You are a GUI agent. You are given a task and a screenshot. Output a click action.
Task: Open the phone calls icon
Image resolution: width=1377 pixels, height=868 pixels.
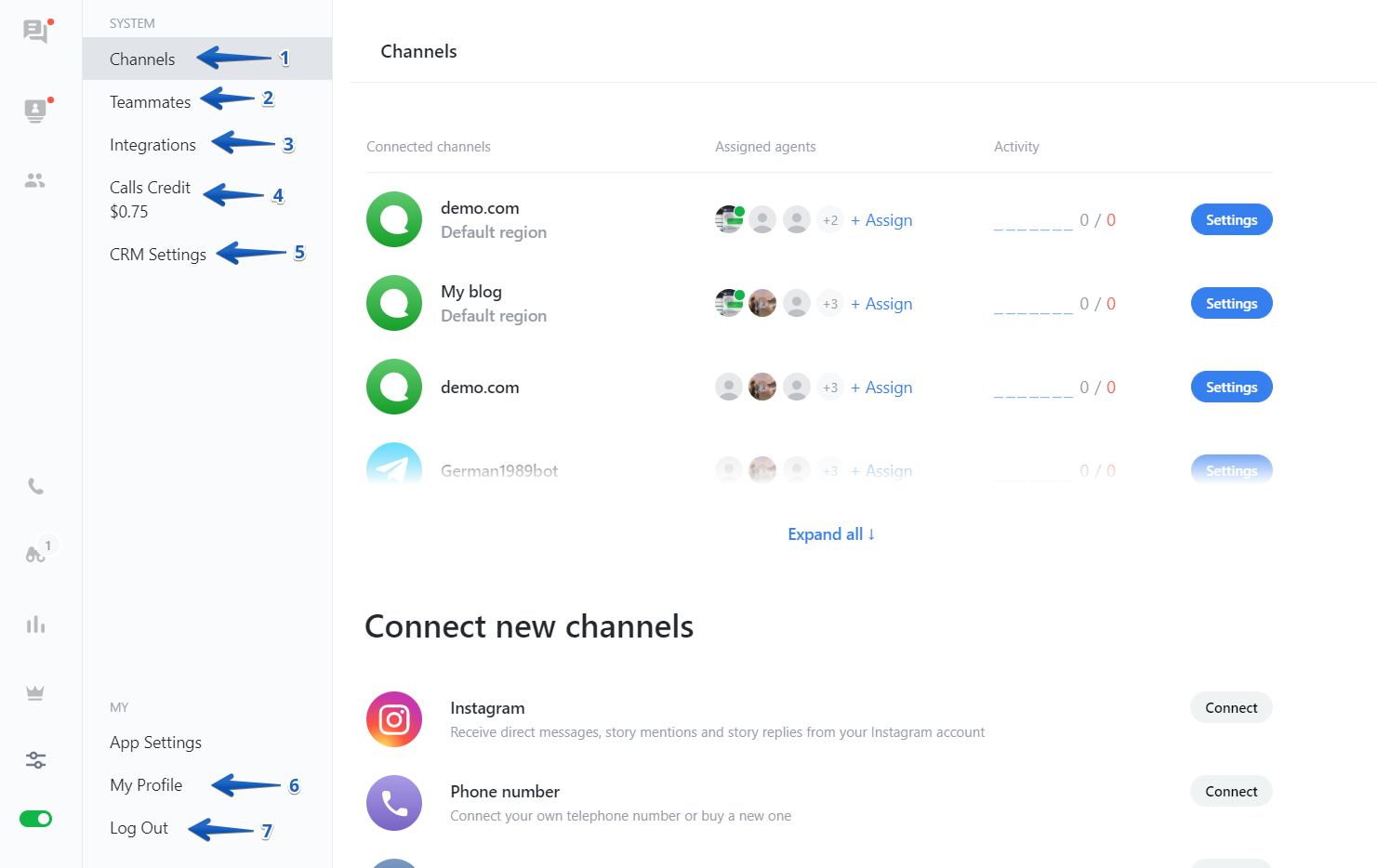[35, 486]
